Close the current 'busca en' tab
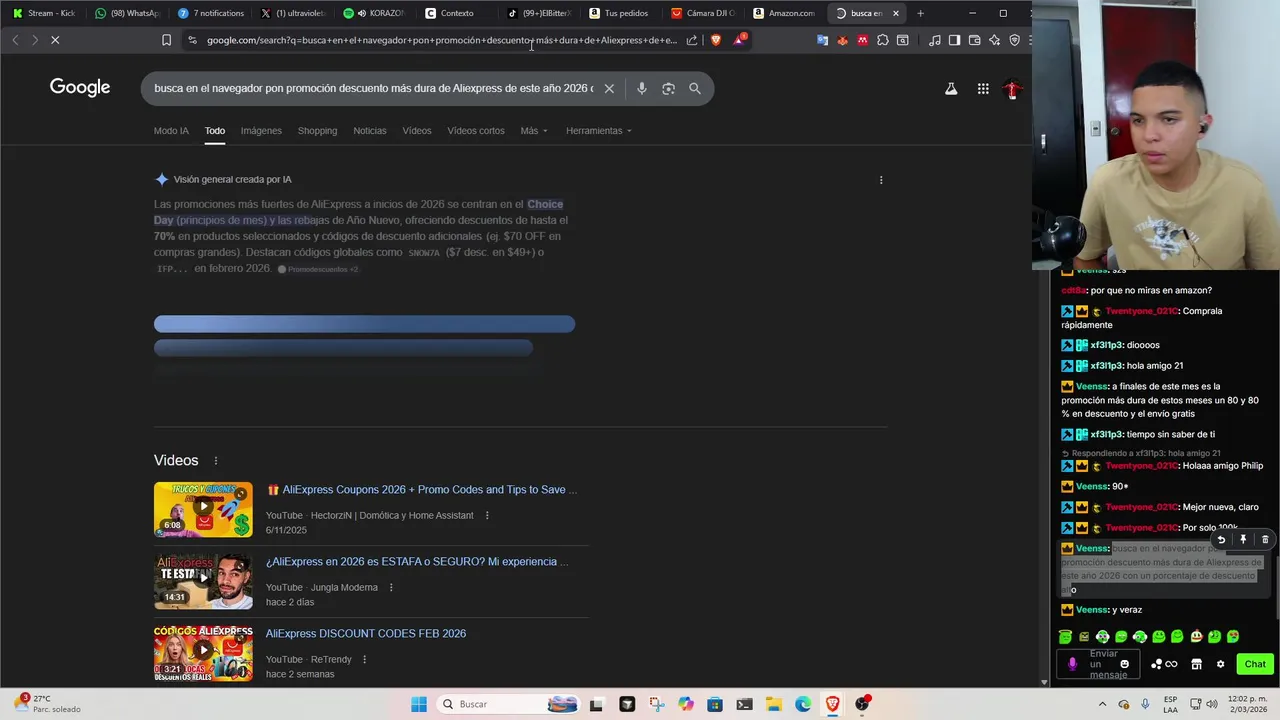The height and width of the screenshot is (720, 1280). point(896,13)
